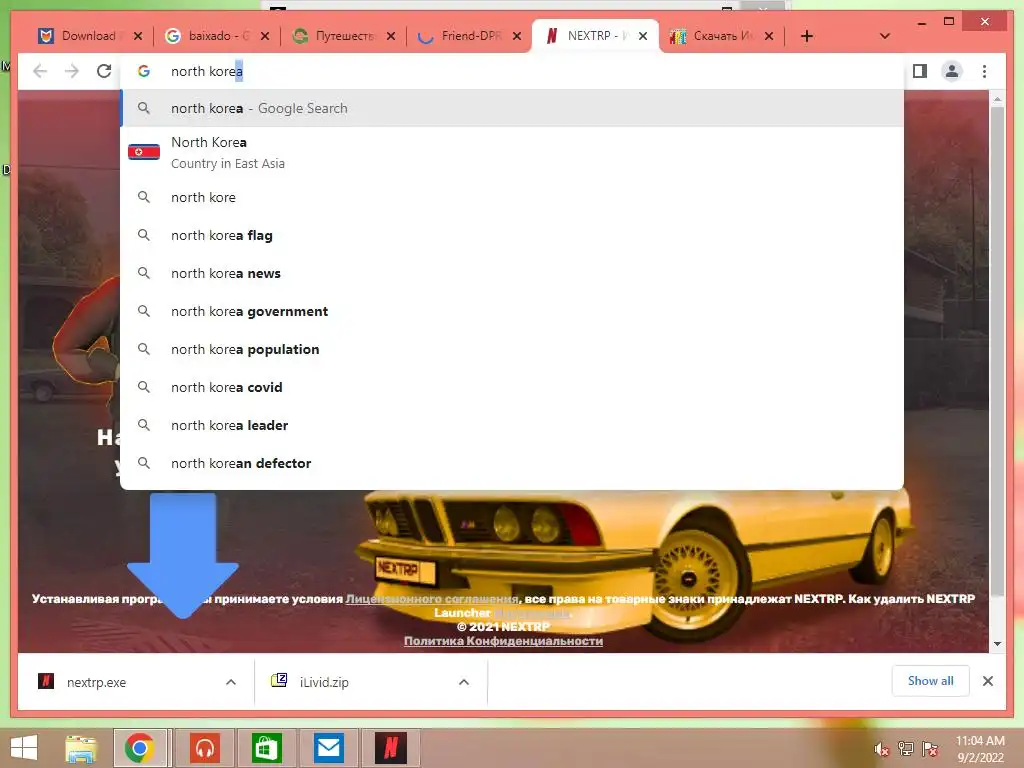This screenshot has width=1024, height=768.
Task: Choose 'north korea leader' suggestion
Action: click(512, 425)
